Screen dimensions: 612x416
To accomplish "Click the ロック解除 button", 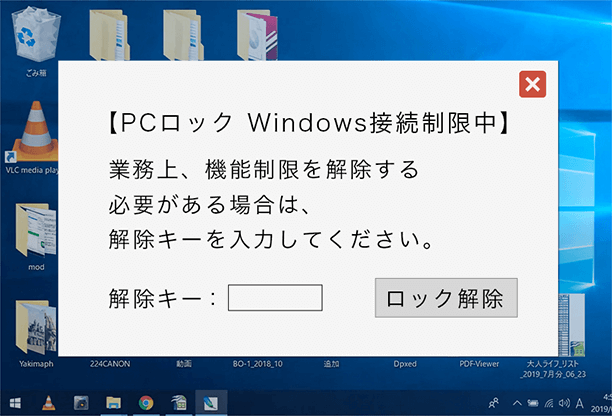I will coord(446,298).
